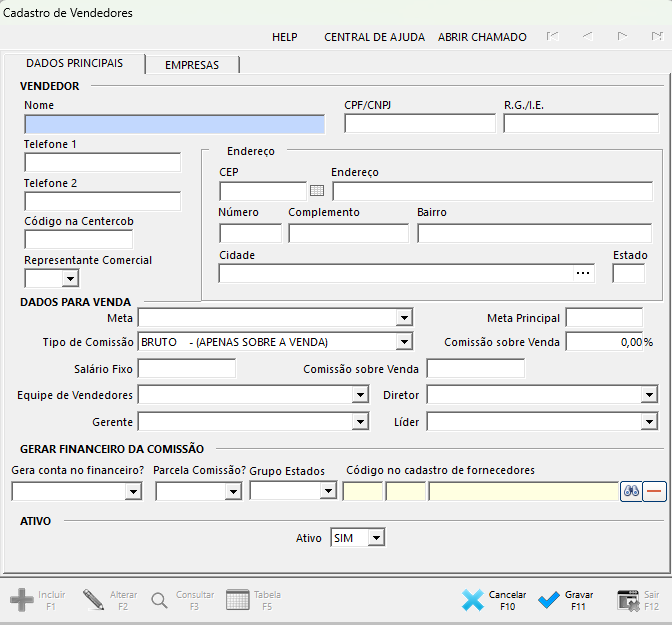672x625 pixels.
Task: Click the red minus remove supplier icon
Action: click(x=655, y=491)
